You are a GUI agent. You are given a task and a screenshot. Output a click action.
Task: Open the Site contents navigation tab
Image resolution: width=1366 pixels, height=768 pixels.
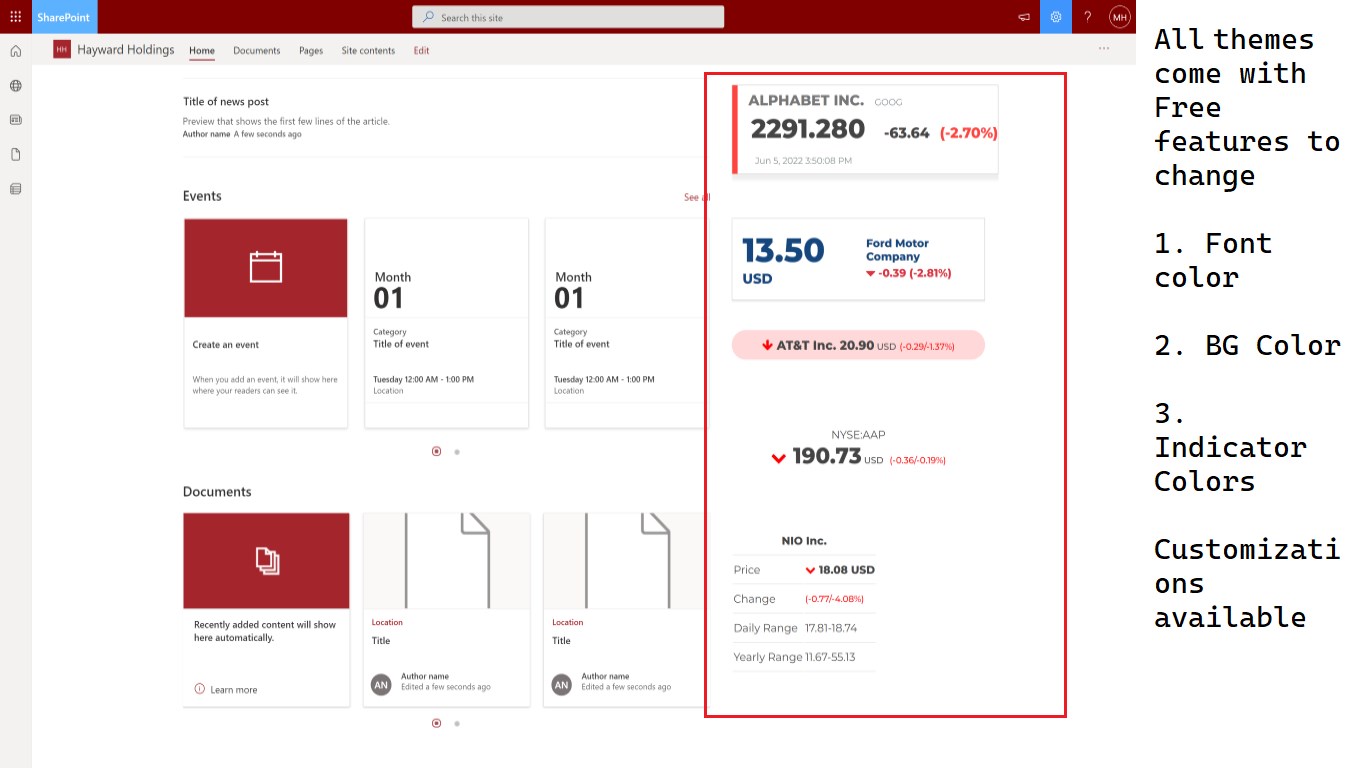[368, 51]
